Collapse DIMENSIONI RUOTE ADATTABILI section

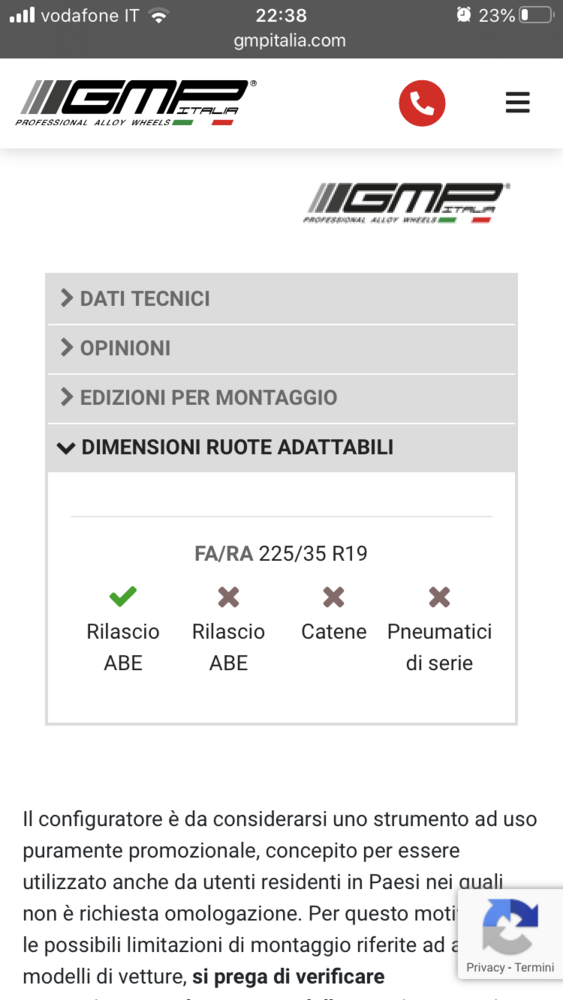pos(281,448)
